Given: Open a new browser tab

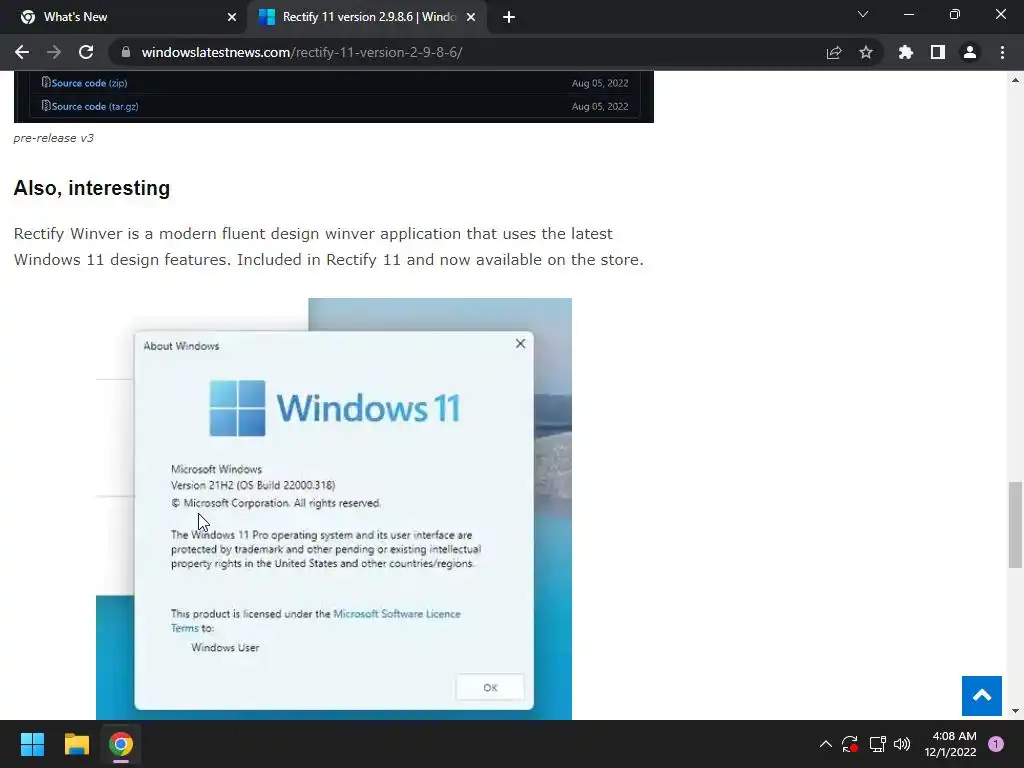Looking at the screenshot, I should 509,17.
